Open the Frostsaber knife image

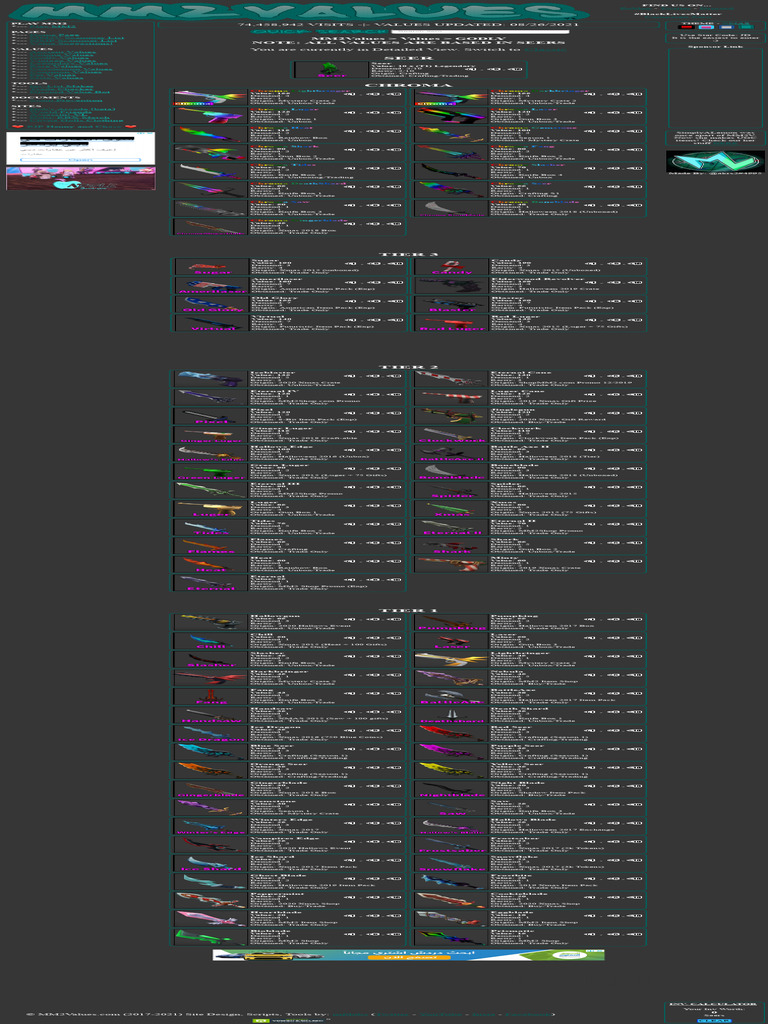(x=451, y=846)
